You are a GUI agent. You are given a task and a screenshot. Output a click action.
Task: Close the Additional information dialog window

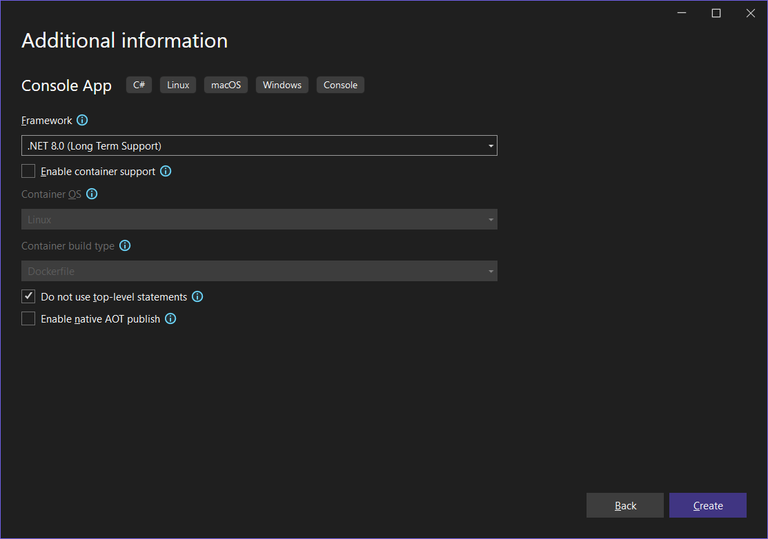(x=750, y=13)
